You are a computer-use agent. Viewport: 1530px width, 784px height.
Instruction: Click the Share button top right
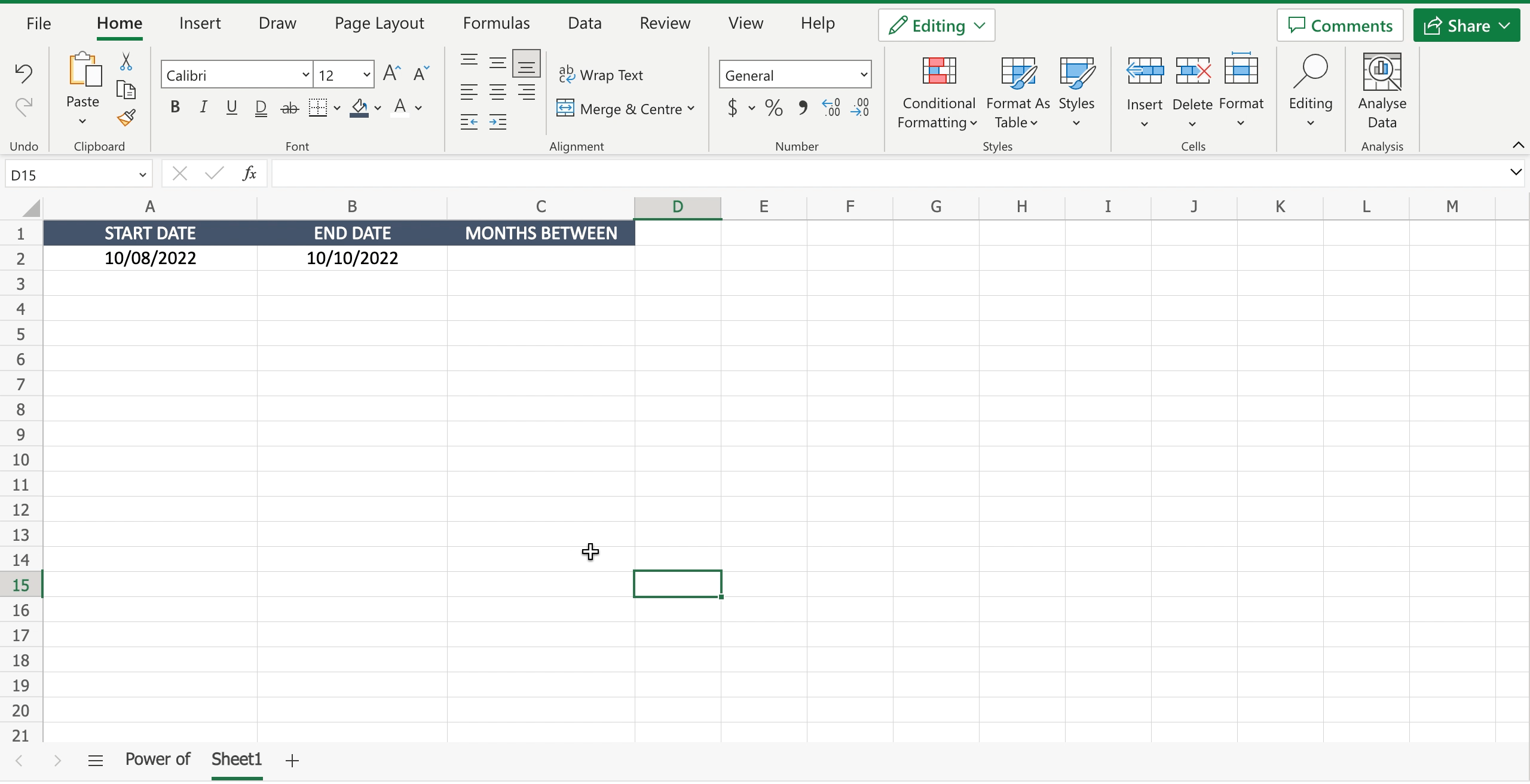pyautogui.click(x=1468, y=25)
